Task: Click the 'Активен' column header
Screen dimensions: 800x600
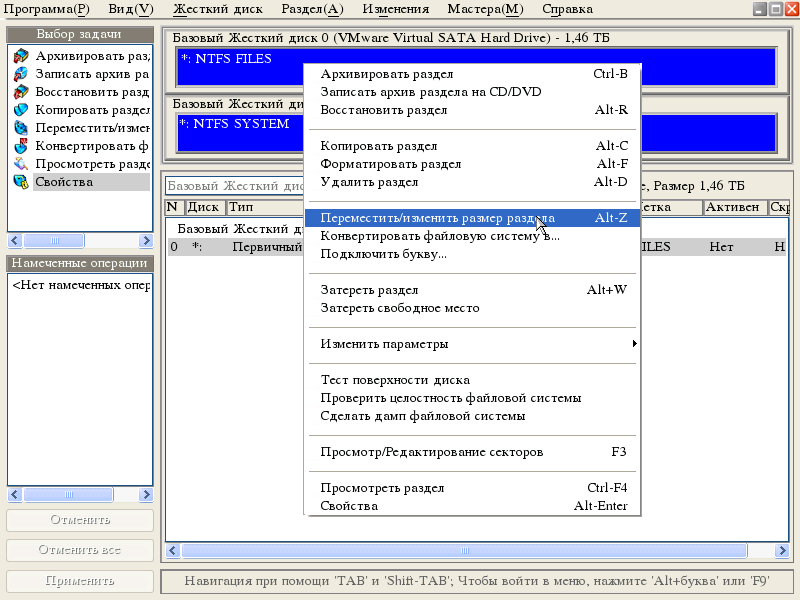Action: (x=732, y=207)
